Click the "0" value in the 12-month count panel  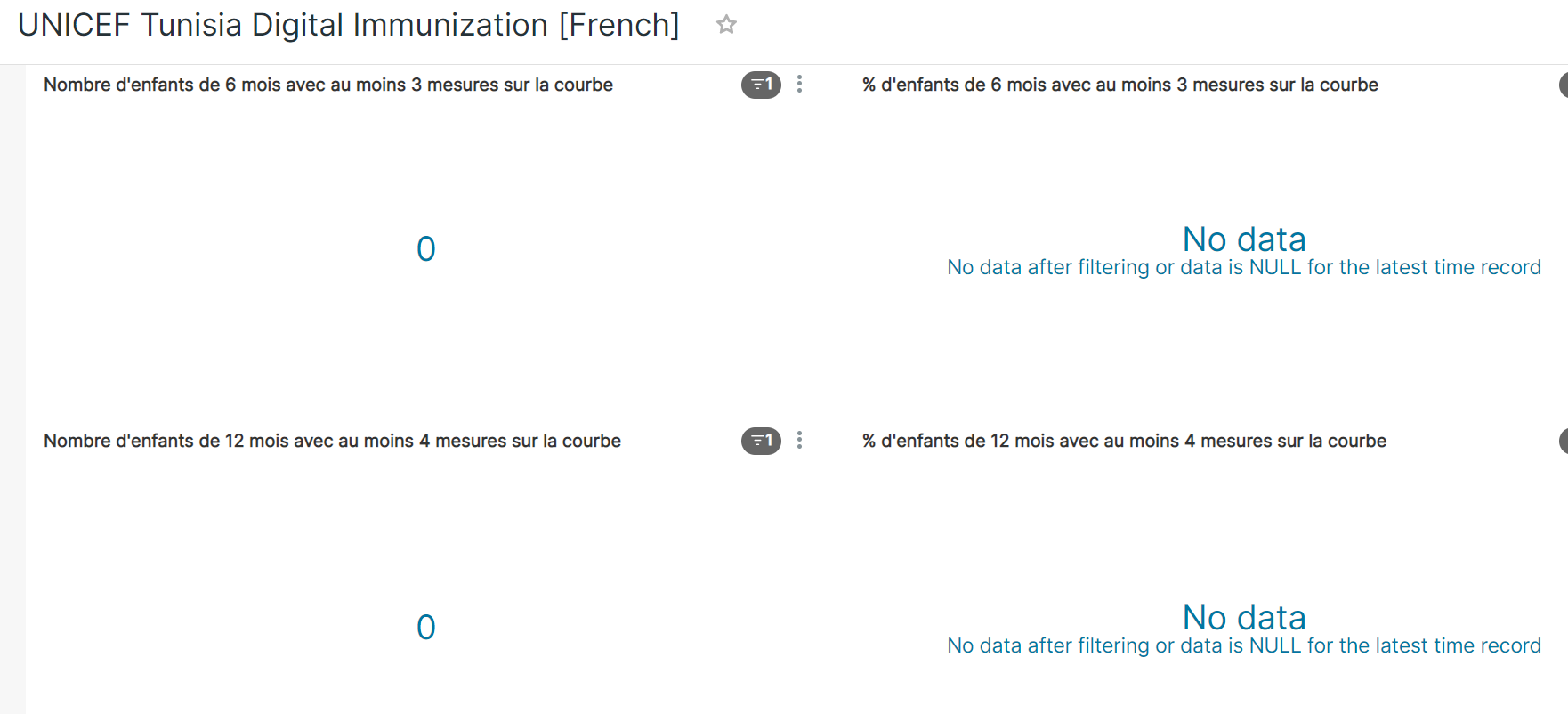pos(426,627)
